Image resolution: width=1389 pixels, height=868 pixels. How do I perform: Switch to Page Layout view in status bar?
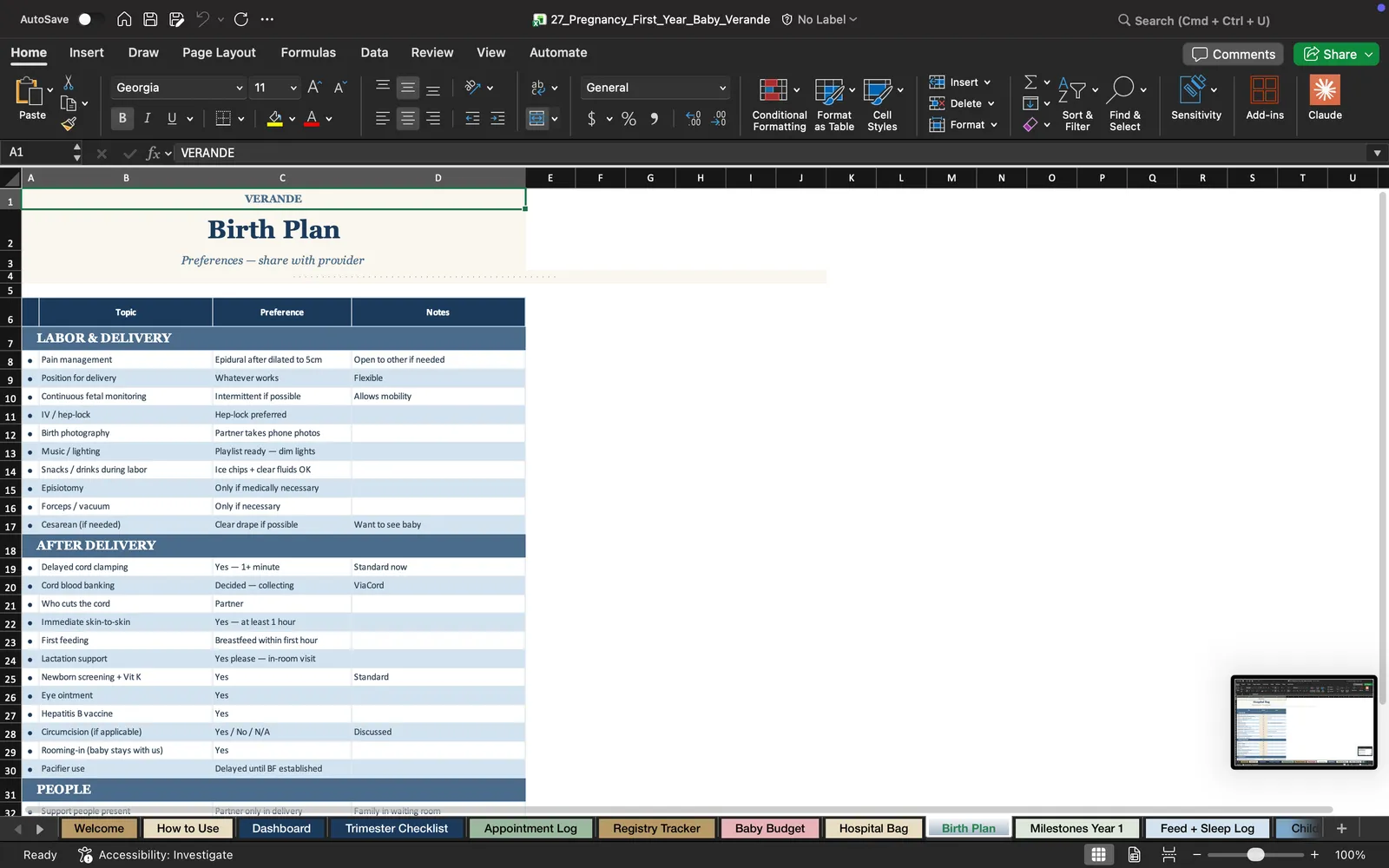click(x=1134, y=855)
